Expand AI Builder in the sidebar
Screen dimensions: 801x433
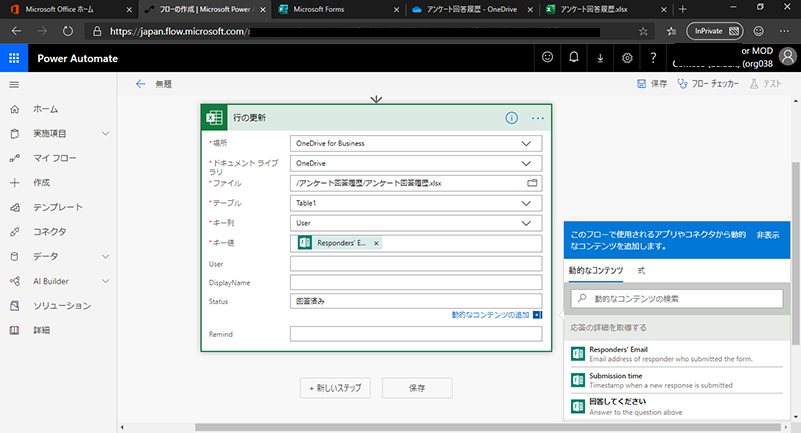click(105, 281)
